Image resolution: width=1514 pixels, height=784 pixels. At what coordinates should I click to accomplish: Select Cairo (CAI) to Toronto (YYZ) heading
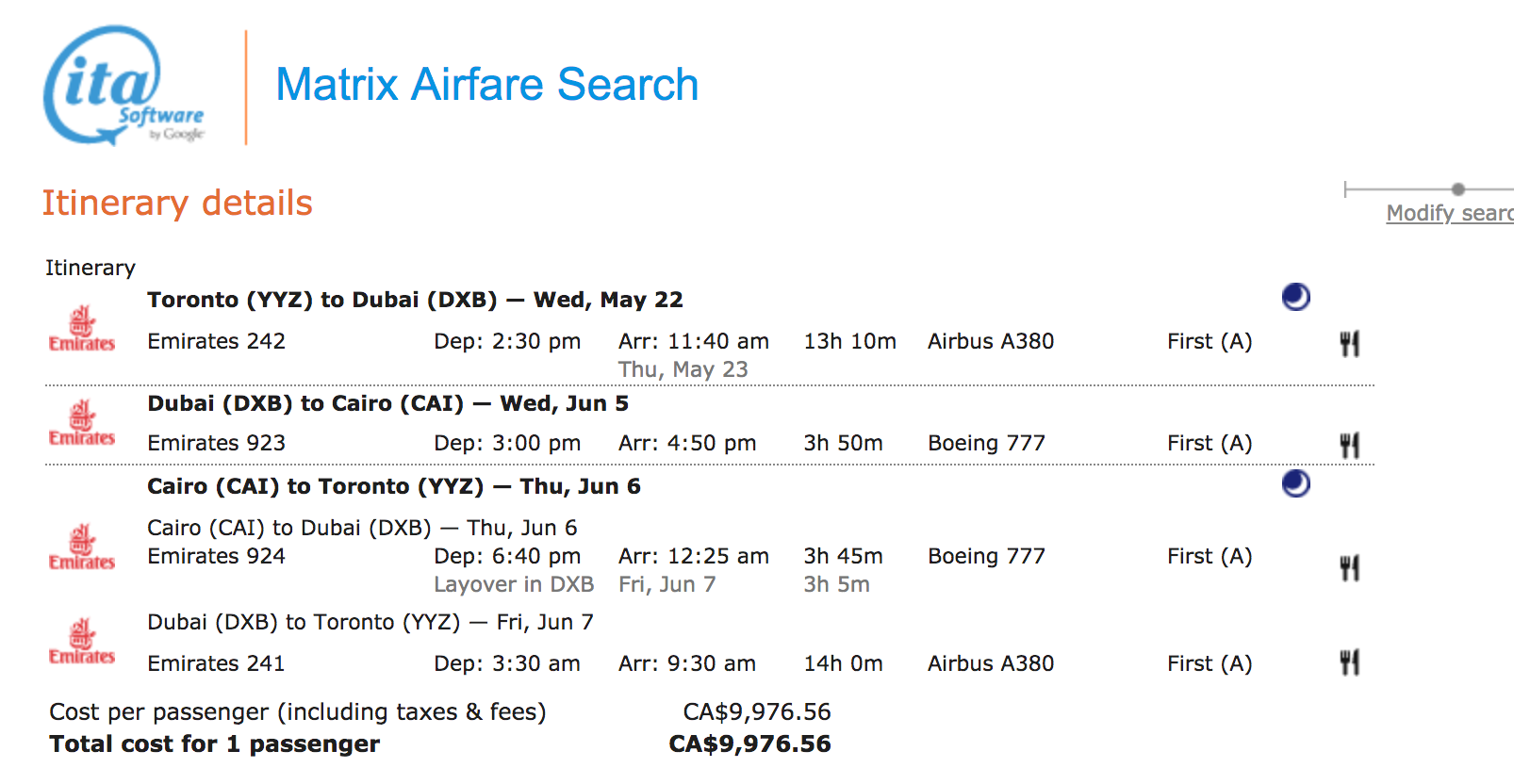pyautogui.click(x=393, y=486)
